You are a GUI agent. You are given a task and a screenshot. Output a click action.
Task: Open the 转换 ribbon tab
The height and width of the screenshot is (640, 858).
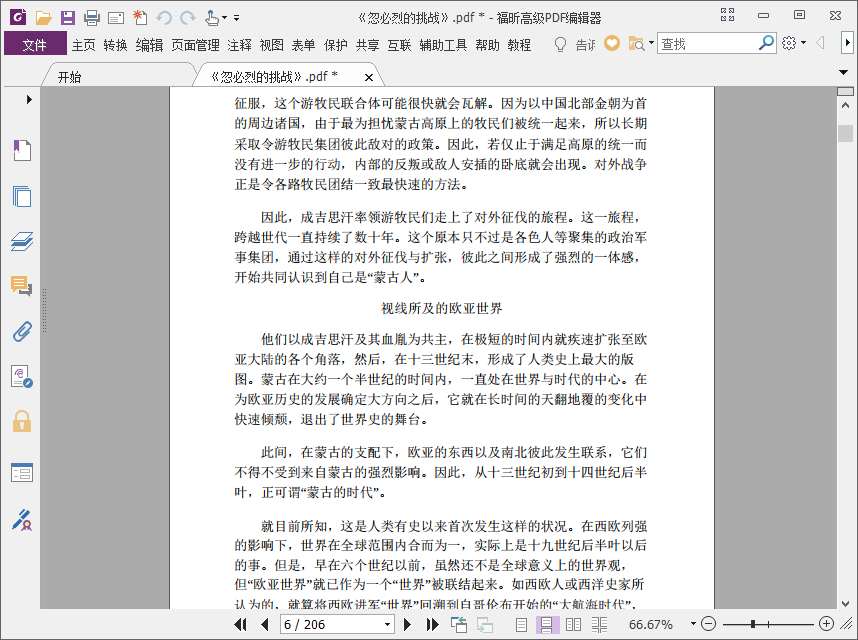(x=115, y=45)
